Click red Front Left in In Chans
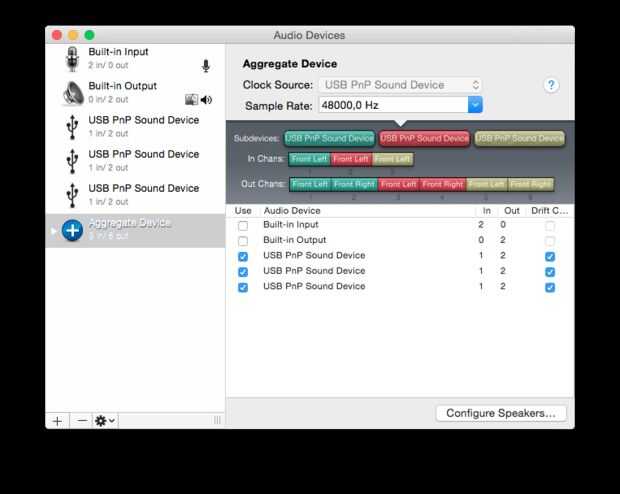The height and width of the screenshot is (494, 620). point(351,159)
